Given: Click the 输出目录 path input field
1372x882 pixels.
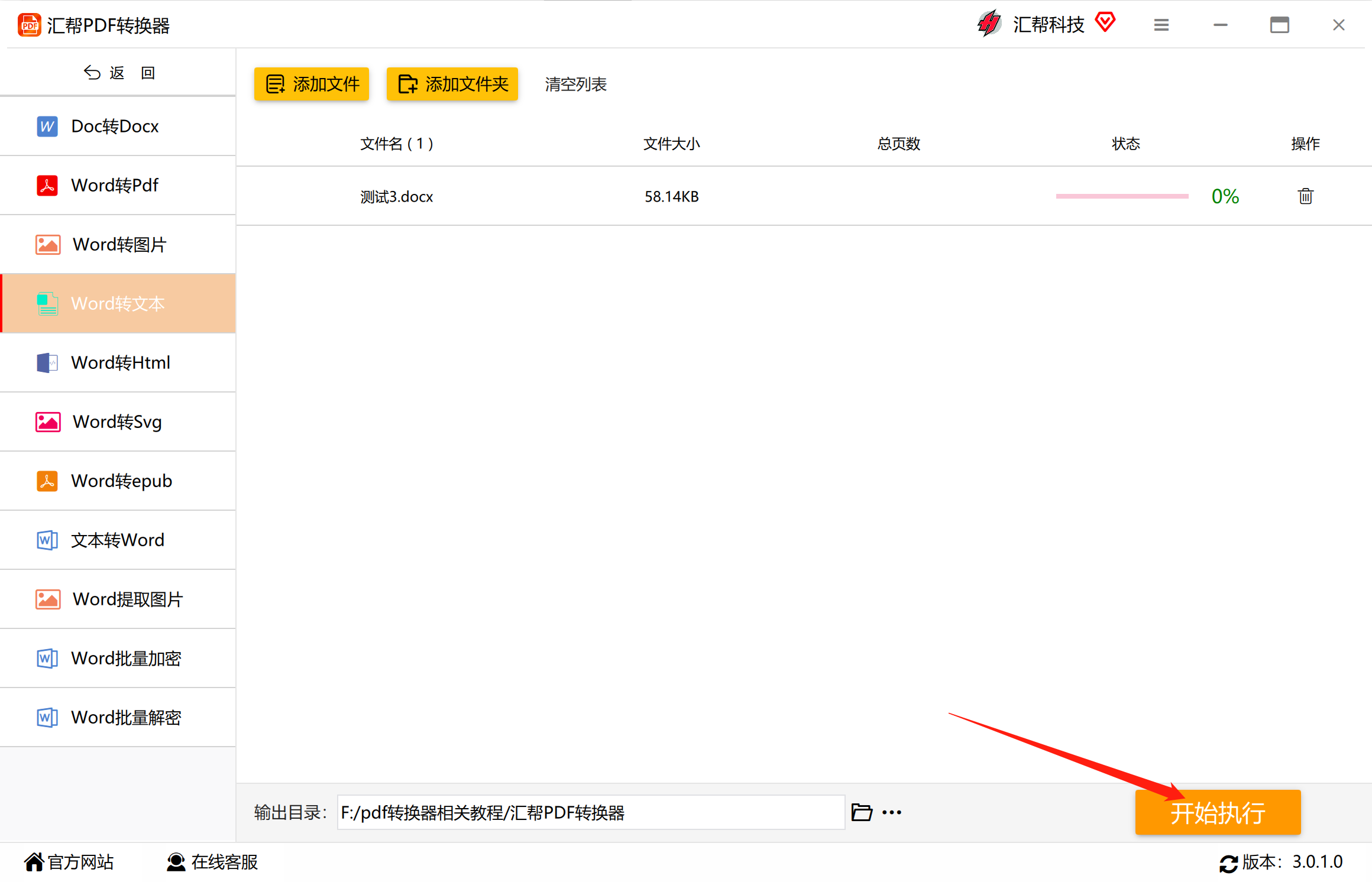Looking at the screenshot, I should tap(591, 812).
